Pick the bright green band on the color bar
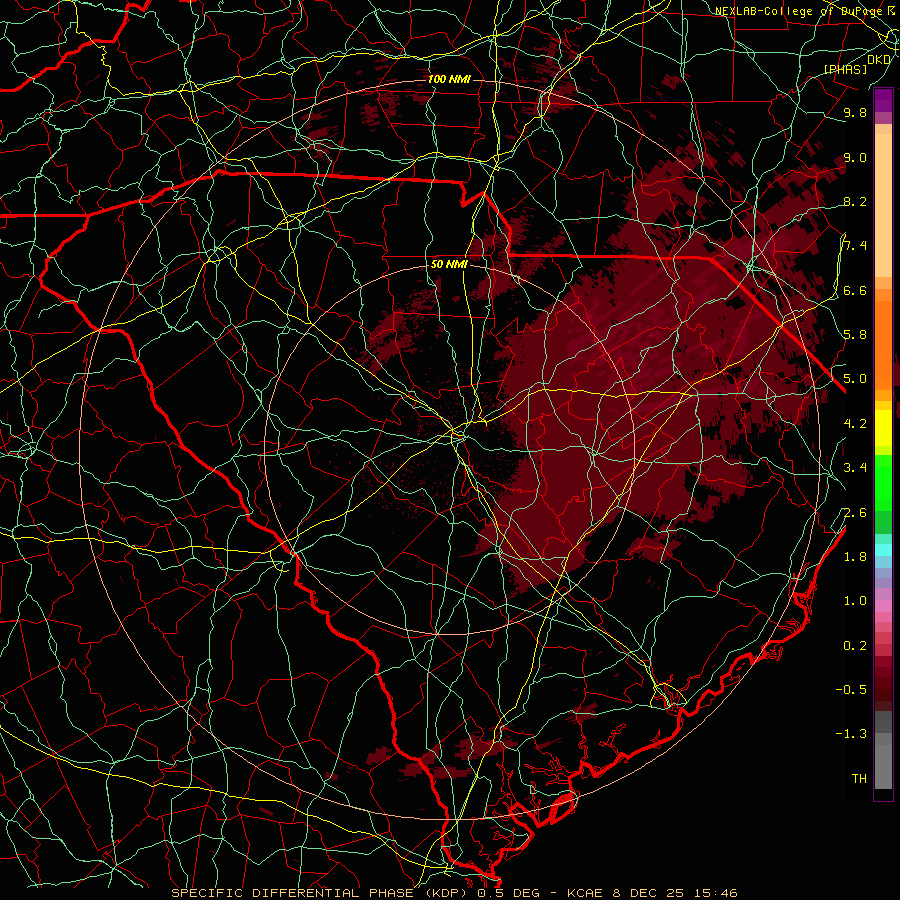900x900 pixels. click(884, 482)
